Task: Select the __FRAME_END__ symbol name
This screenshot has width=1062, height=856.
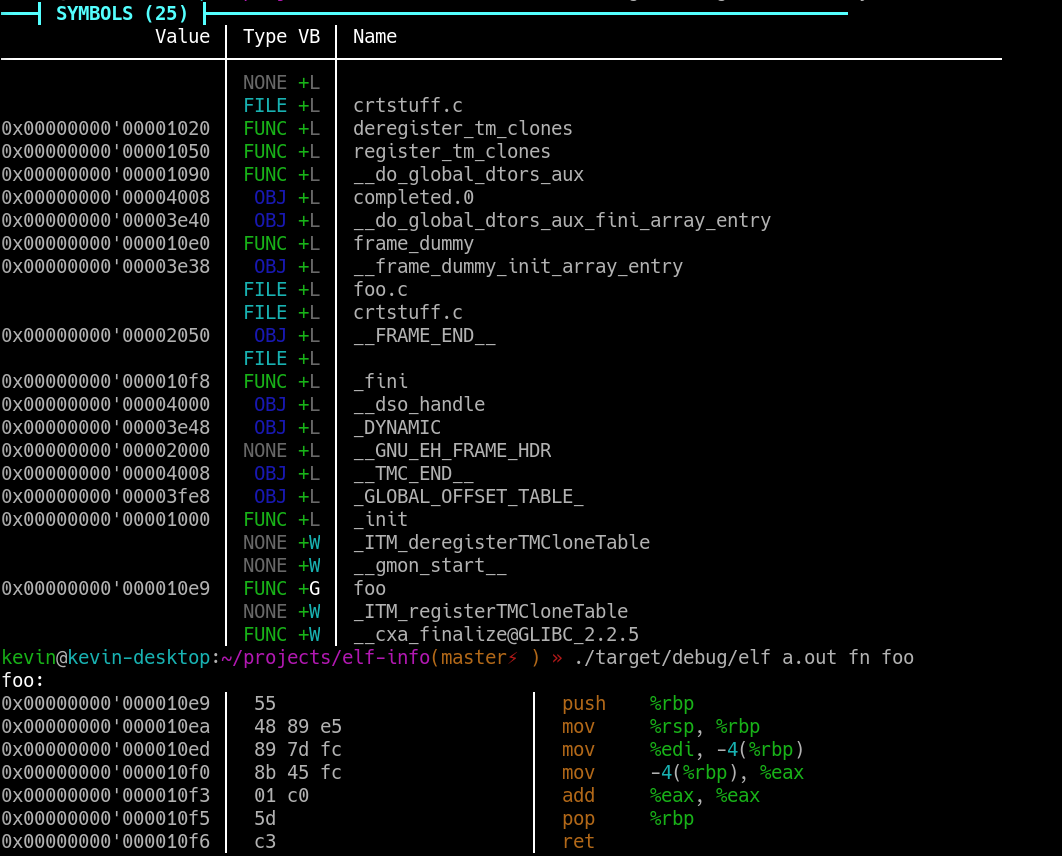Action: coord(424,336)
